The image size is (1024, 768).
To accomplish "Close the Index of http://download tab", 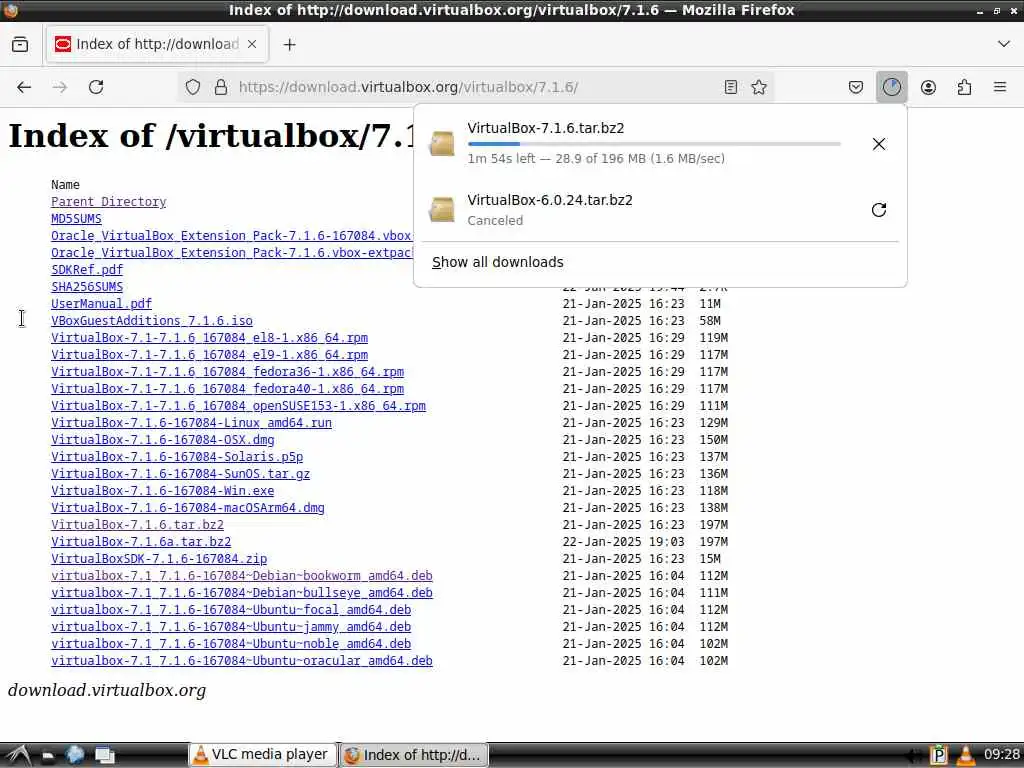I will pos(252,44).
